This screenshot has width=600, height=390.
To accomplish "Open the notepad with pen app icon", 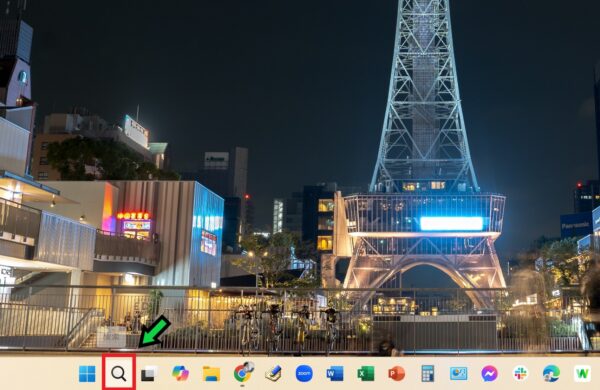I will coord(273,373).
